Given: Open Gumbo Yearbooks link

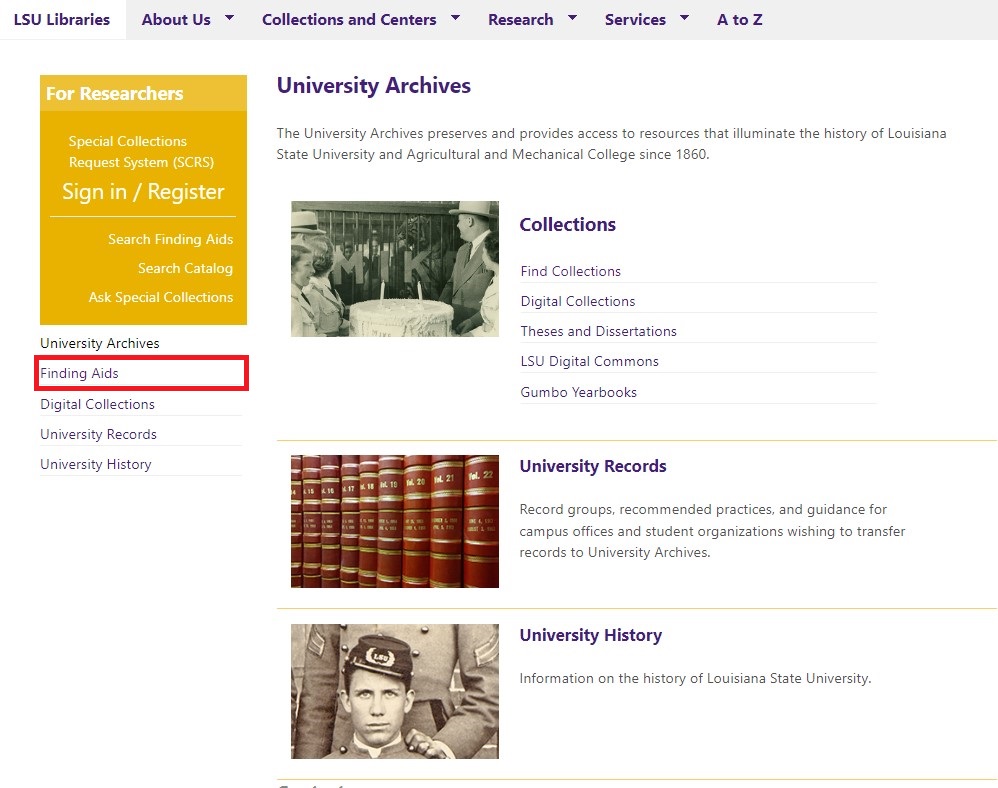Looking at the screenshot, I should (x=579, y=392).
